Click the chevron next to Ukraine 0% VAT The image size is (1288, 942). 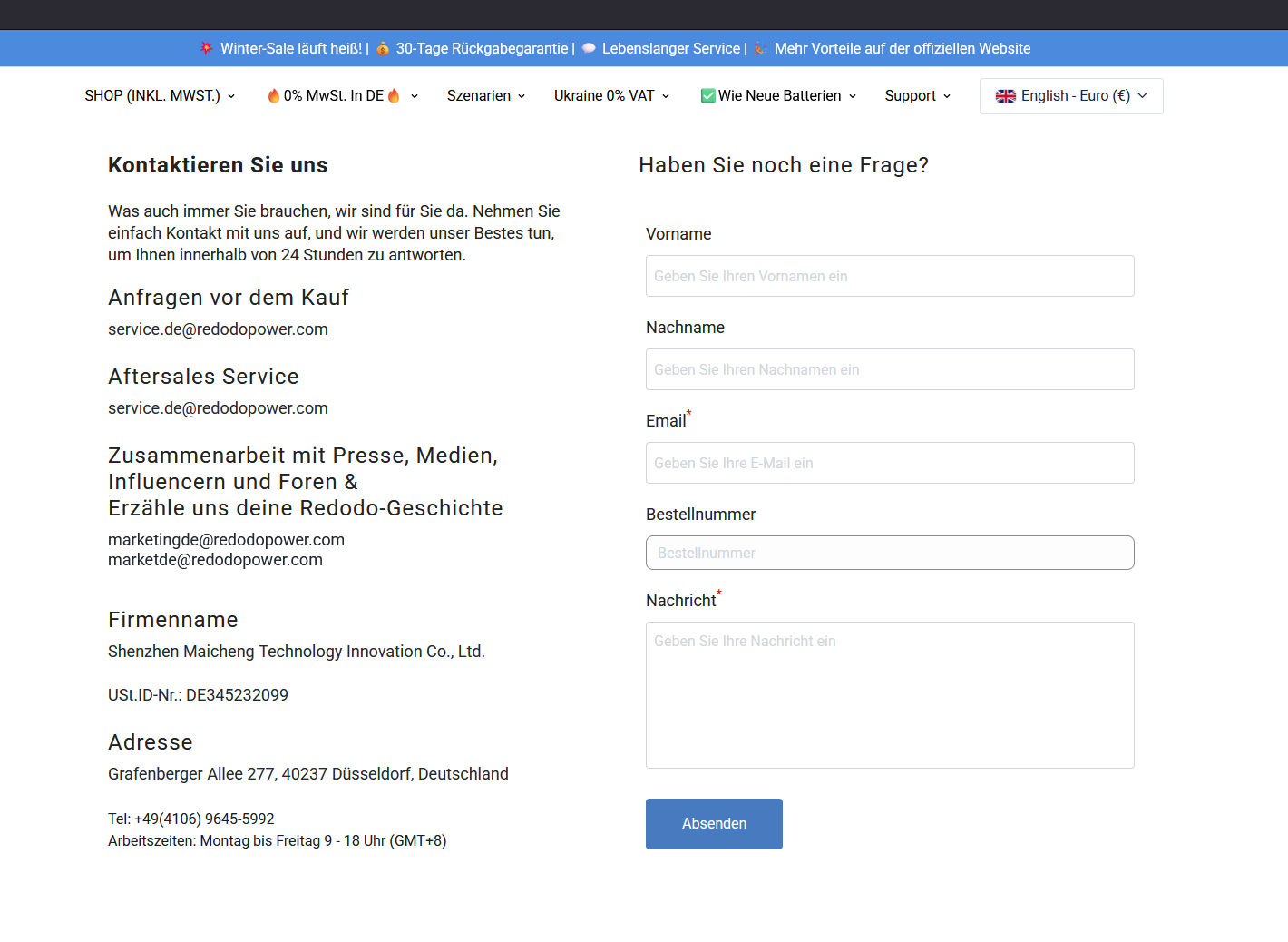[x=666, y=96]
